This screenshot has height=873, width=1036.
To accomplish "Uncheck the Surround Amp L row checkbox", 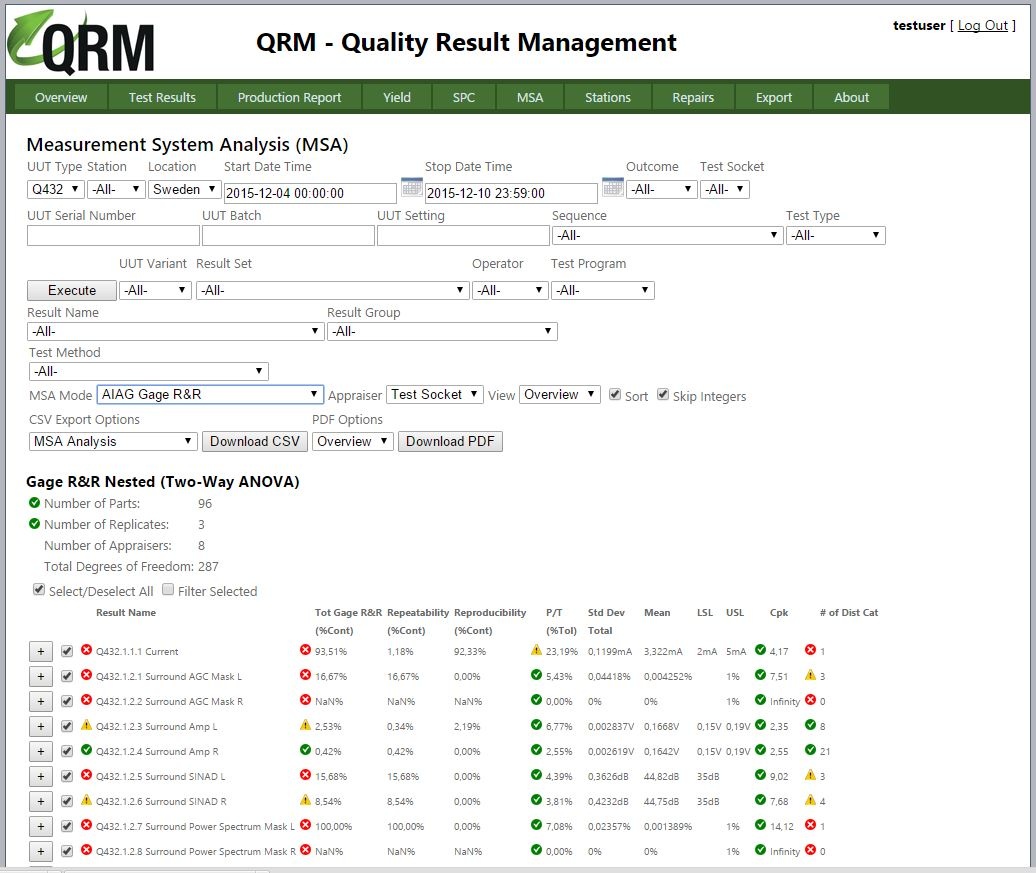I will pyautogui.click(x=67, y=726).
